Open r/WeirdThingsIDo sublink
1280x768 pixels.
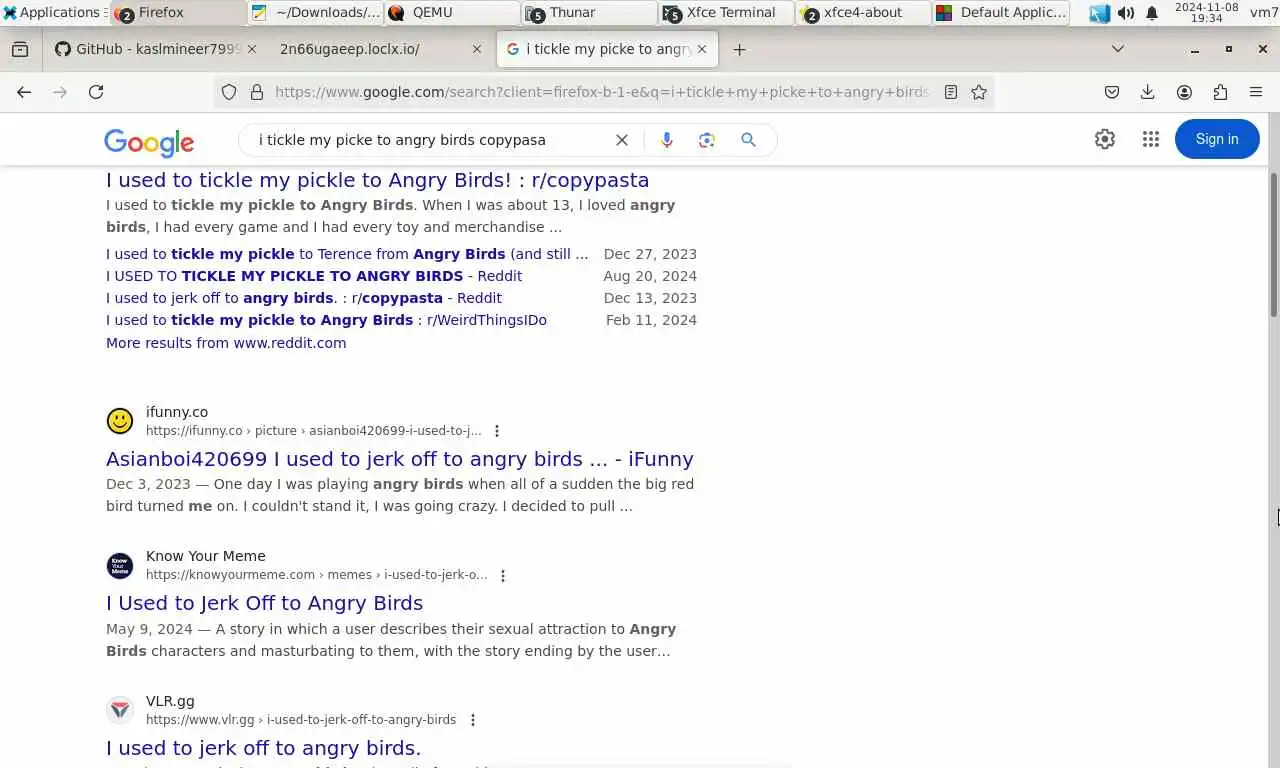point(326,320)
